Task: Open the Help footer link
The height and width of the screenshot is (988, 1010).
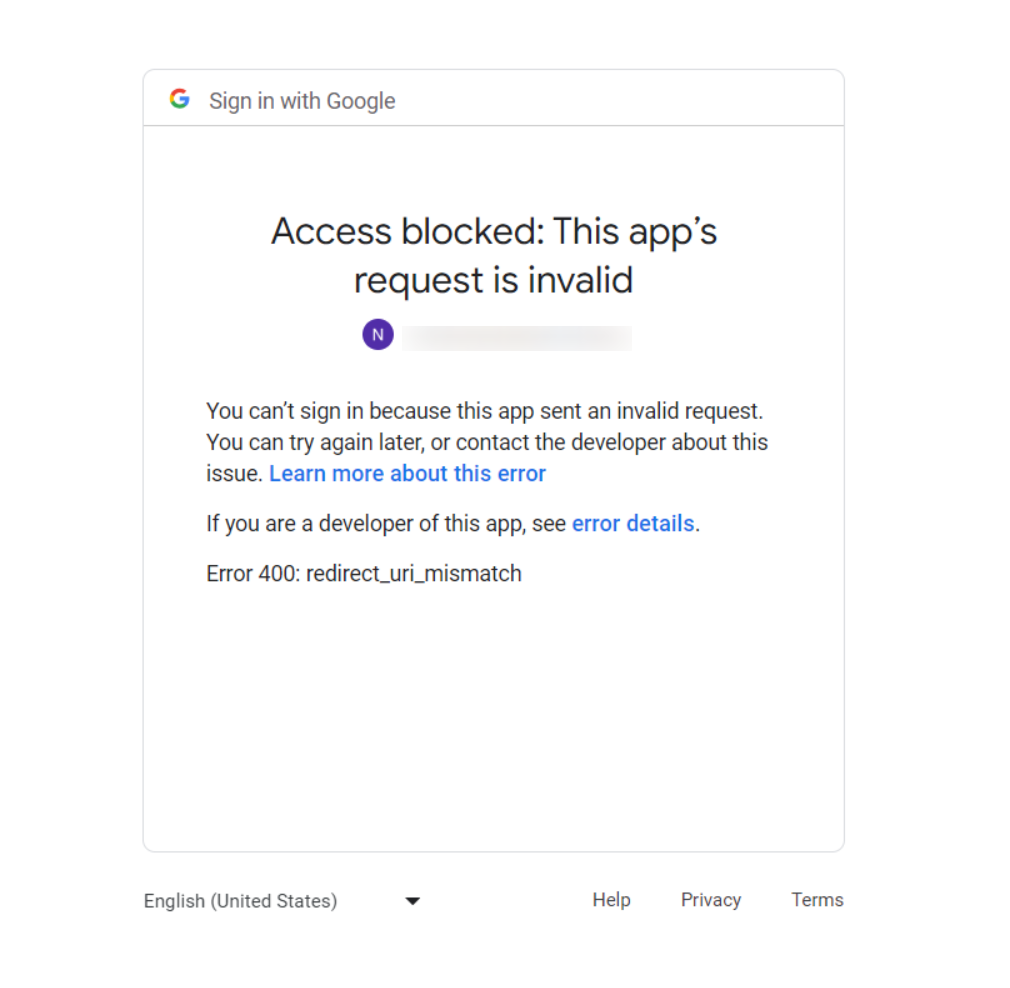Action: [611, 900]
